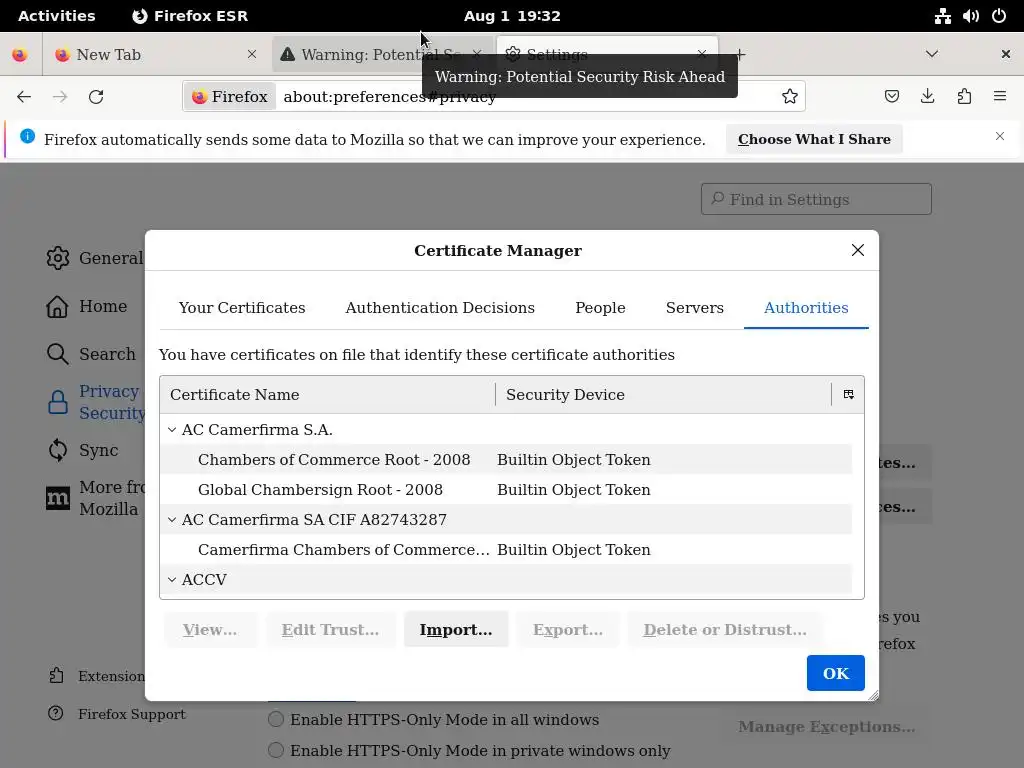Close the Firefox window
The width and height of the screenshot is (1024, 768).
point(1006,54)
